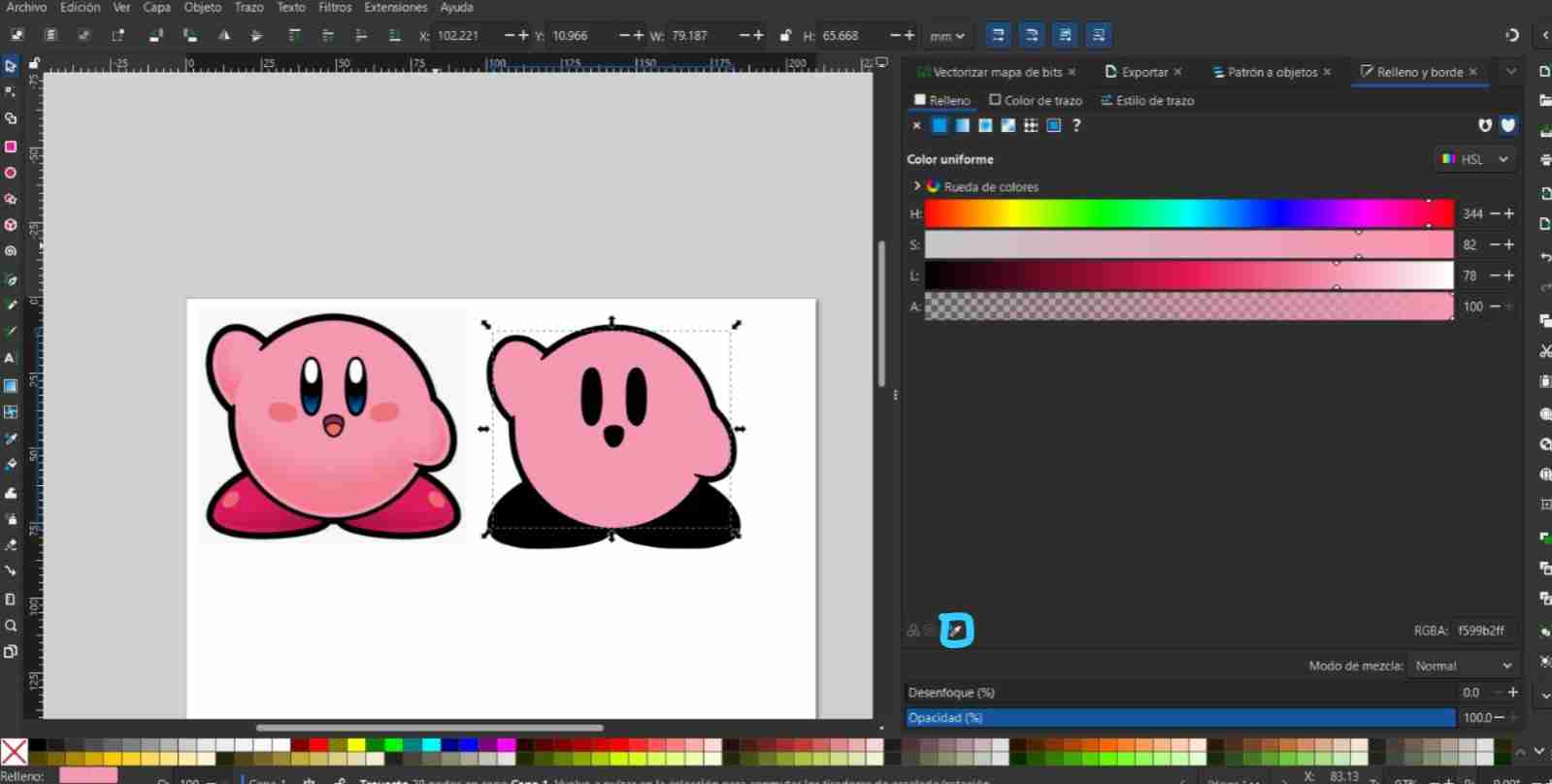Expand the Rueda de colores section
Screen dimensions: 1552x784
(916, 186)
